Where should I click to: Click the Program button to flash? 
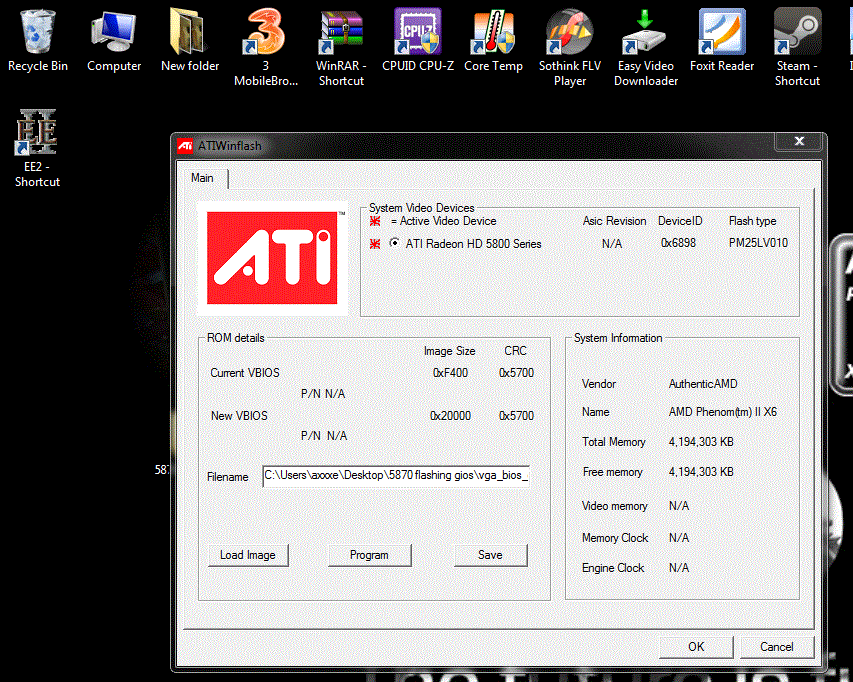[x=369, y=555]
